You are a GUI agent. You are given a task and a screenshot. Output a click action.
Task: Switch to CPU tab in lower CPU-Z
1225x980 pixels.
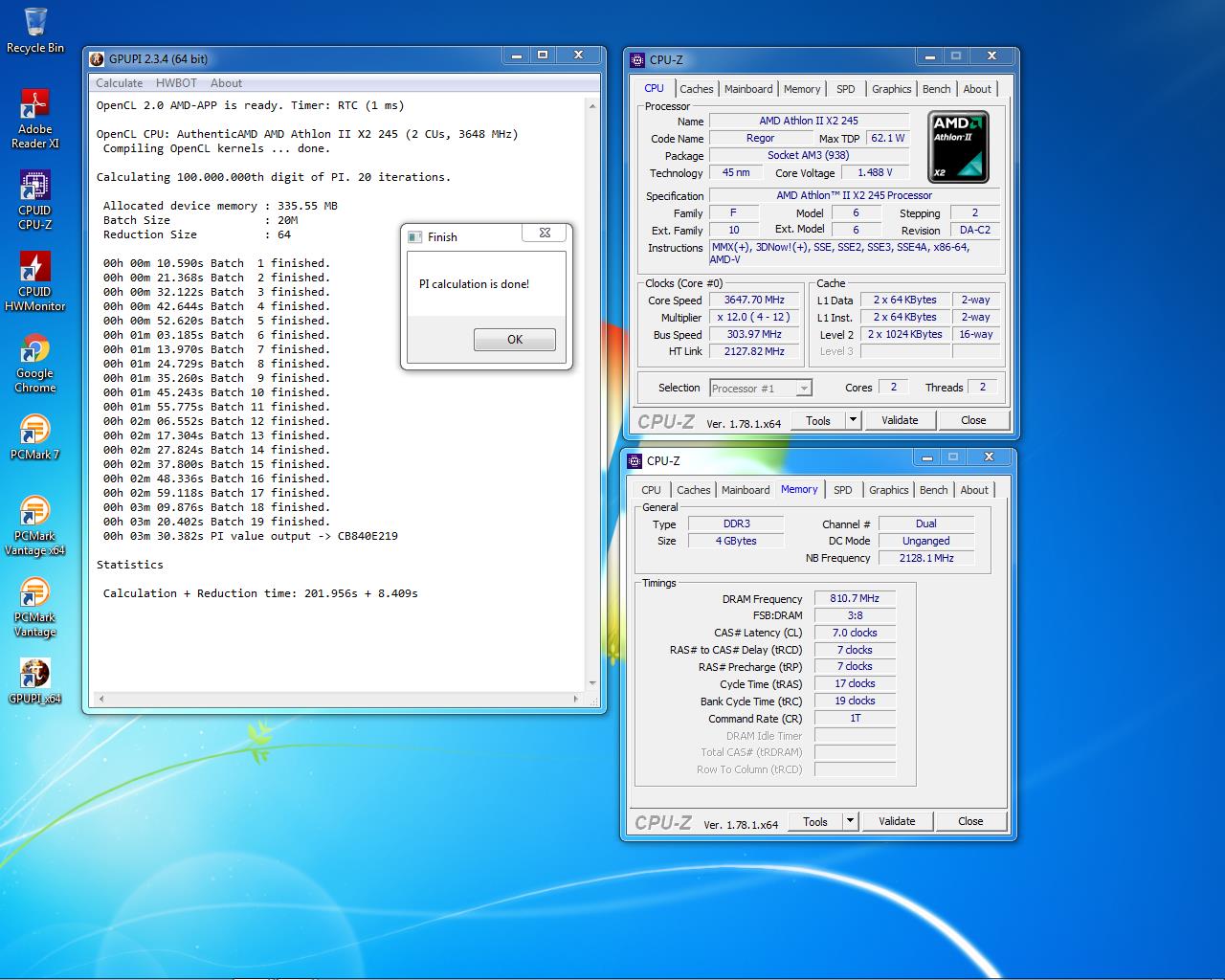click(652, 490)
